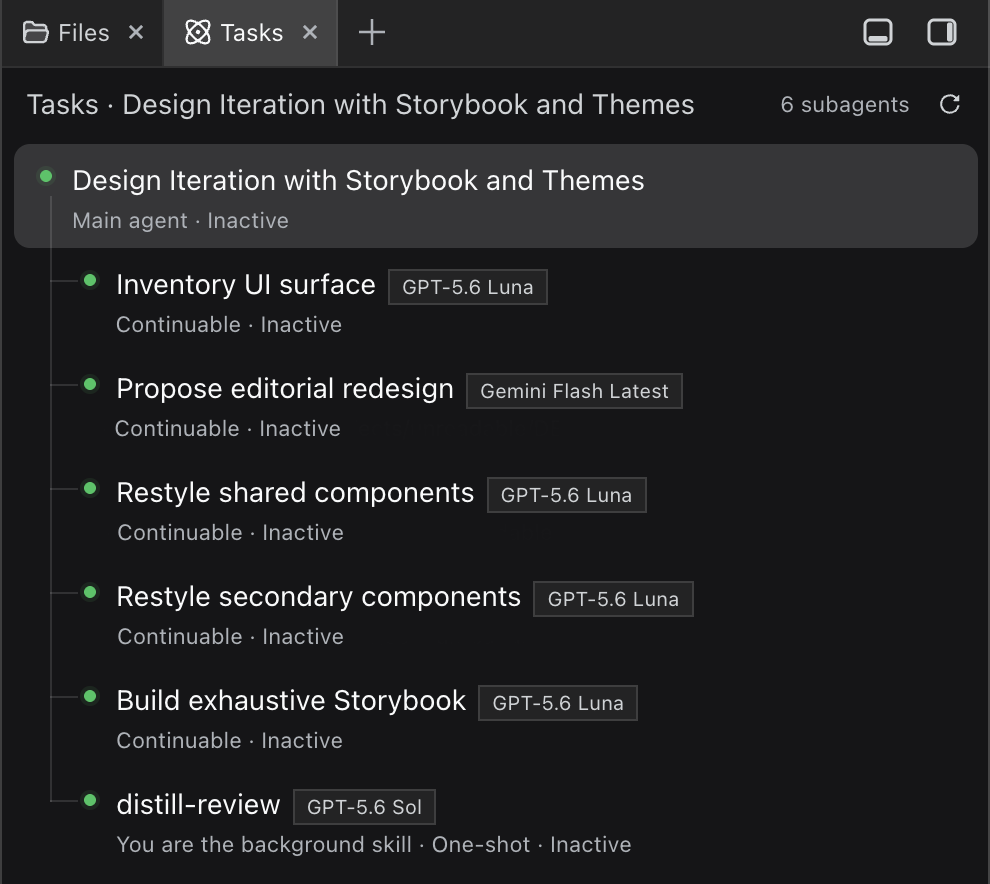Close the Files tab
The image size is (990, 884).
point(136,32)
